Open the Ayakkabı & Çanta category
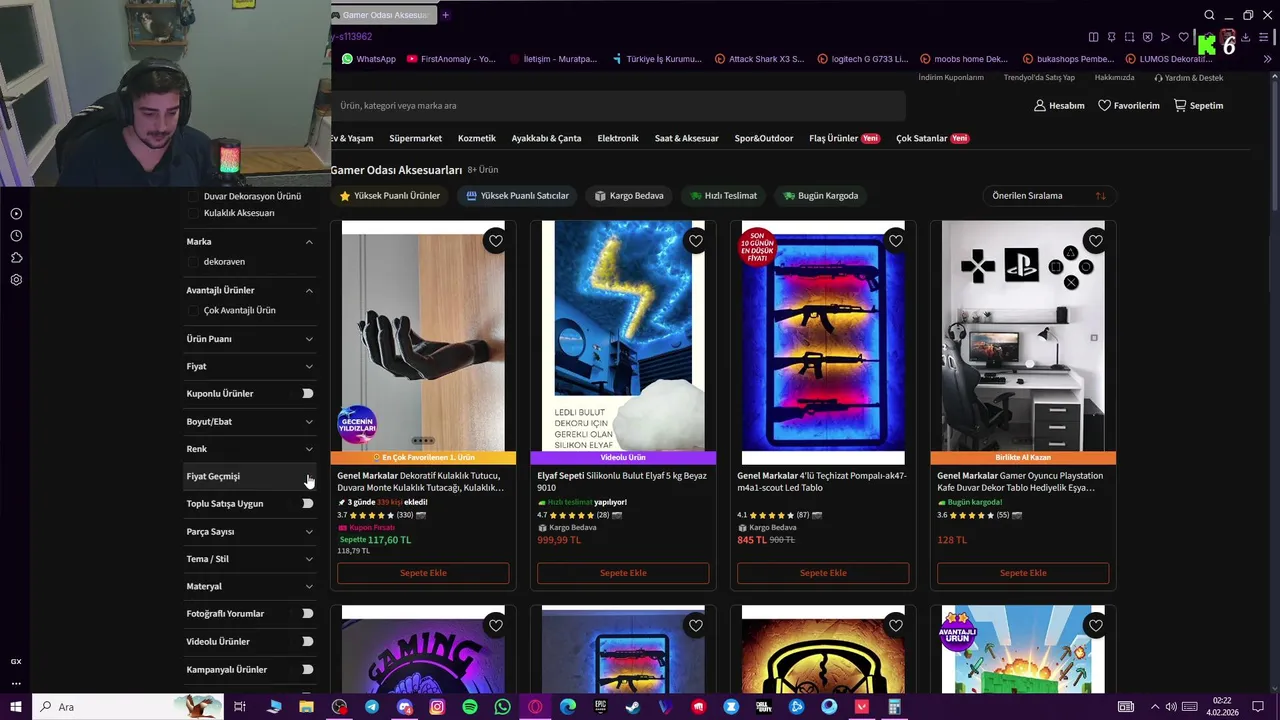The image size is (1280, 720). coord(546,139)
